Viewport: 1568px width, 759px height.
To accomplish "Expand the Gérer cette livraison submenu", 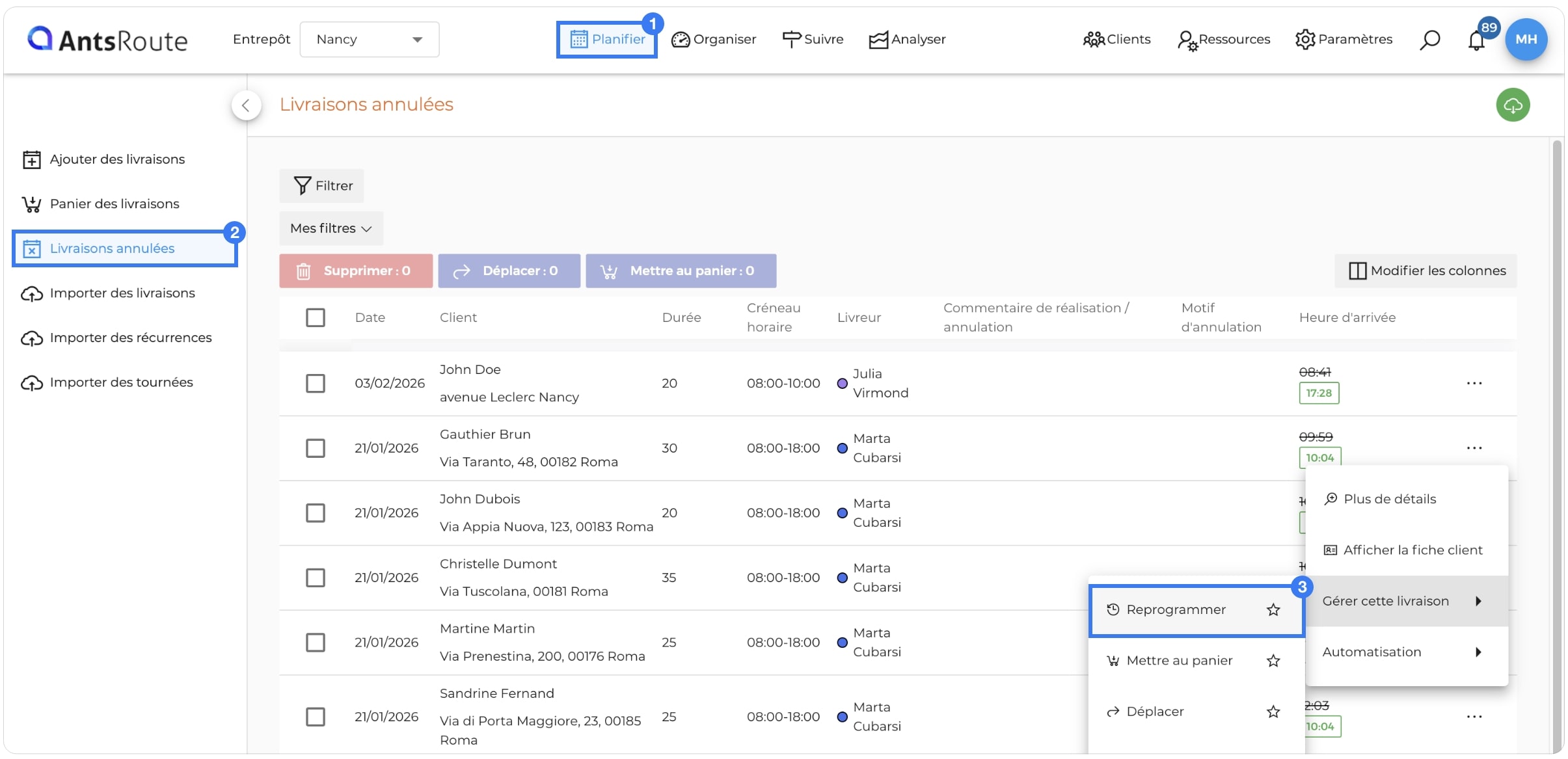I will pyautogui.click(x=1407, y=601).
